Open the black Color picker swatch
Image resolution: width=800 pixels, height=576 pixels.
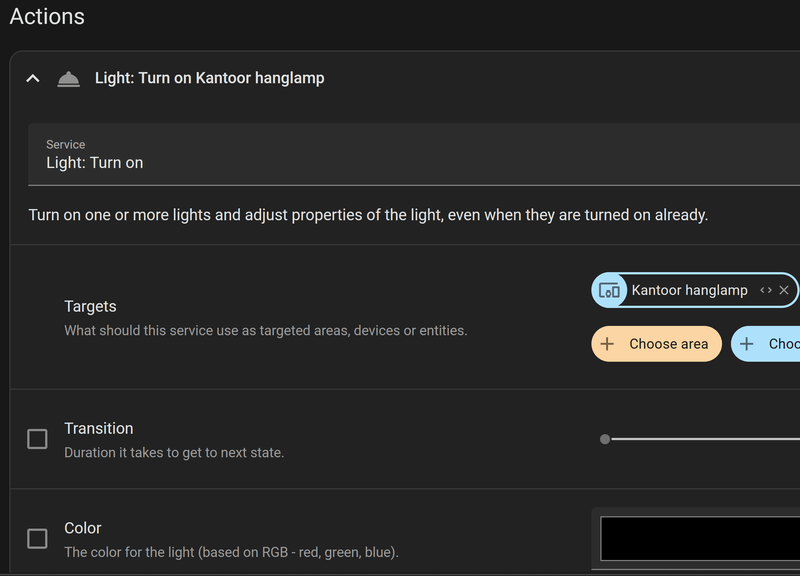pos(700,538)
